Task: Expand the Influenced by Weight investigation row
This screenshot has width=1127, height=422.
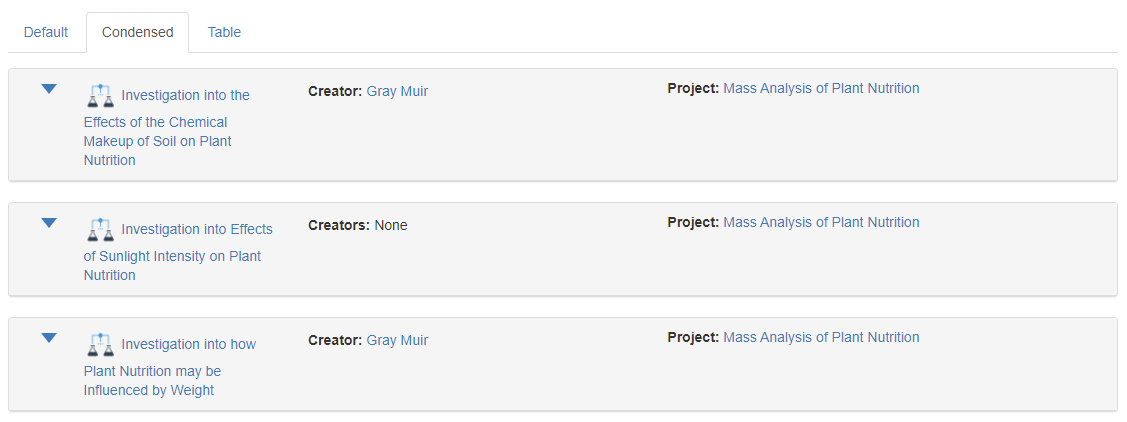Action: pos(49,338)
